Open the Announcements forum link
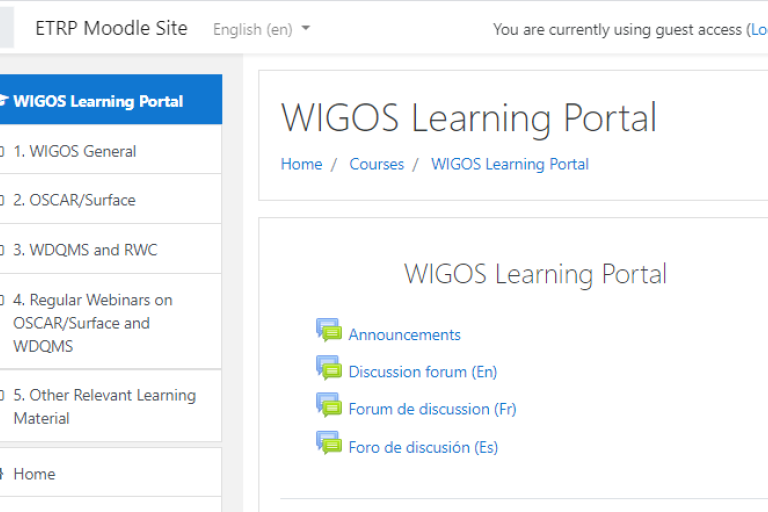Image resolution: width=768 pixels, height=512 pixels. tap(404, 335)
